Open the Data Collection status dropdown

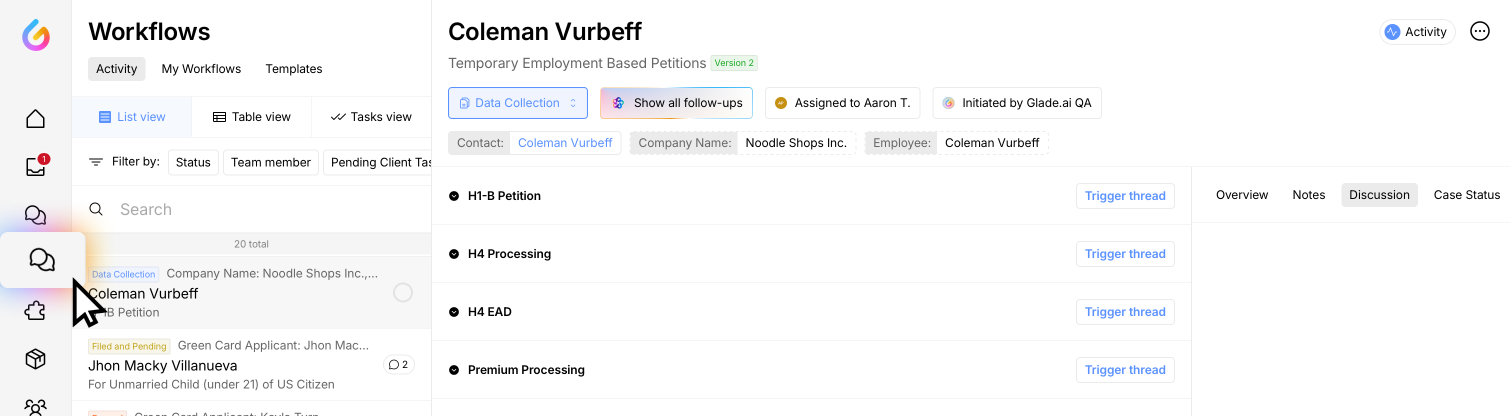pos(517,103)
